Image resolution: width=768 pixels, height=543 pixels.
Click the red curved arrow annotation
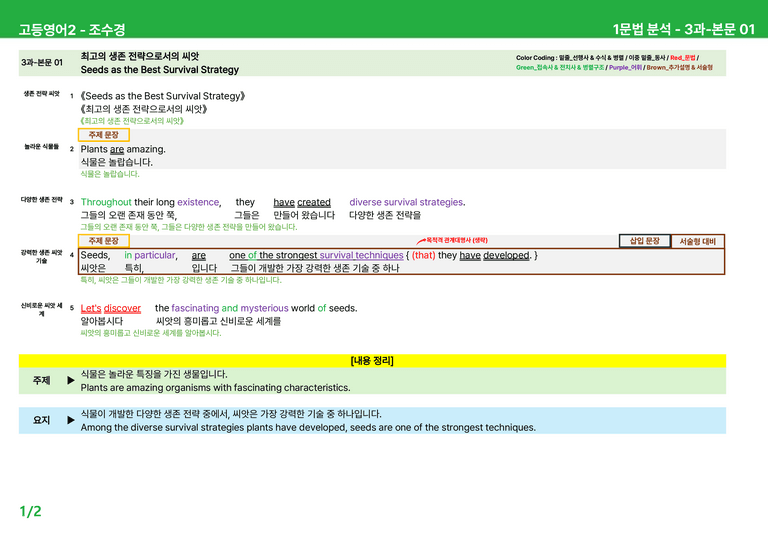pos(421,241)
